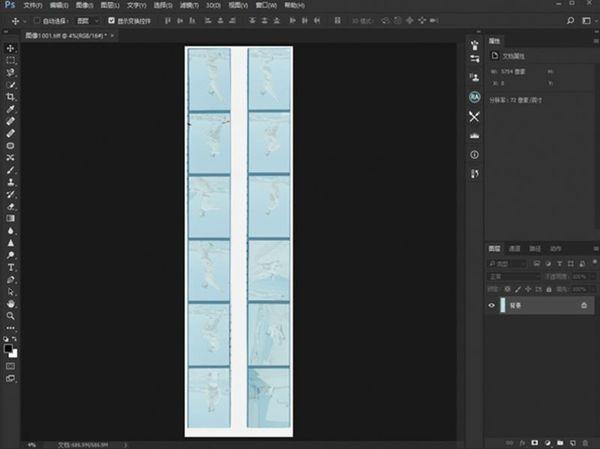Select the Move tool in the toolbox
Viewport: 600px width, 449px height.
pos(10,48)
